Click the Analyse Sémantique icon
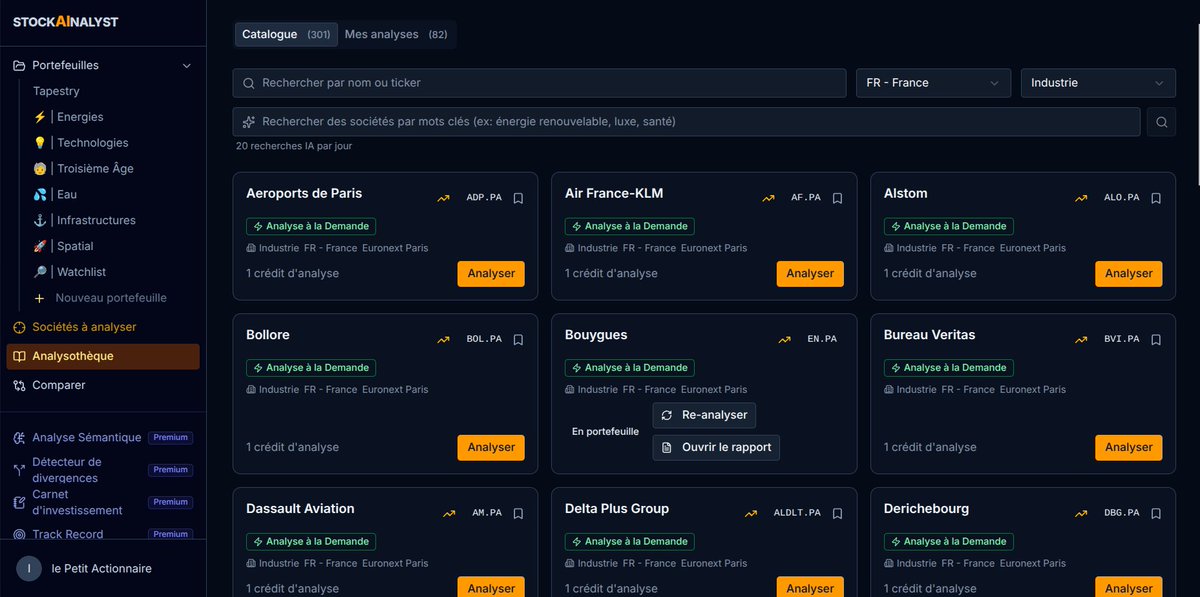The height and width of the screenshot is (597, 1200). pyautogui.click(x=19, y=438)
